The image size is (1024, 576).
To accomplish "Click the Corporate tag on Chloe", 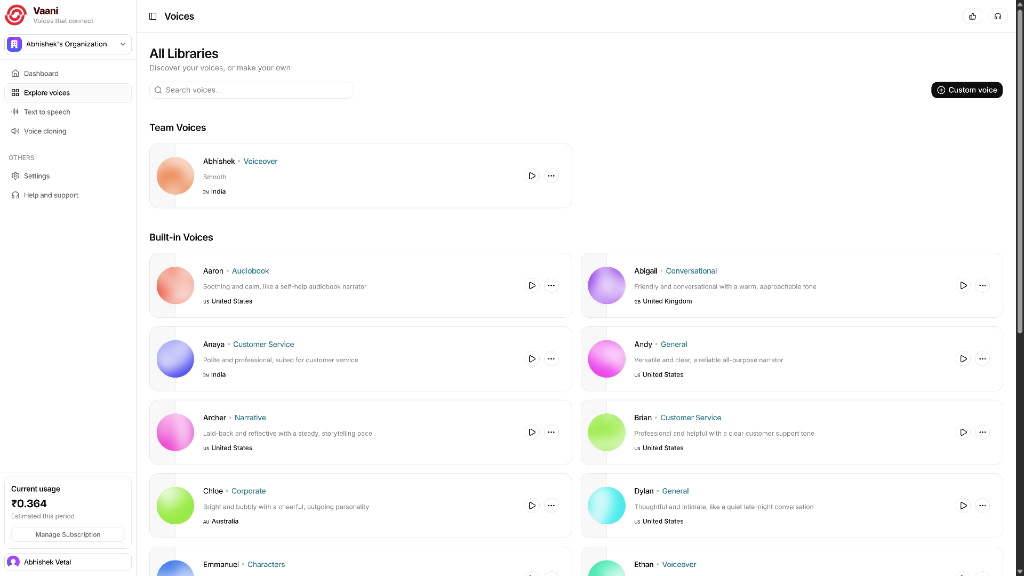I will pyautogui.click(x=248, y=491).
